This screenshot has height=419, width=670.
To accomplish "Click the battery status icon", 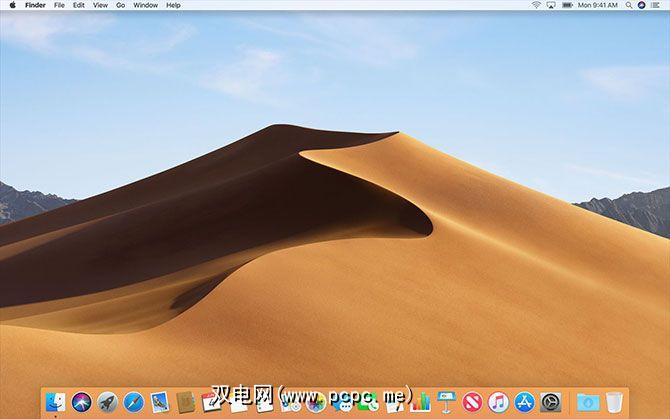I will pyautogui.click(x=567, y=5).
